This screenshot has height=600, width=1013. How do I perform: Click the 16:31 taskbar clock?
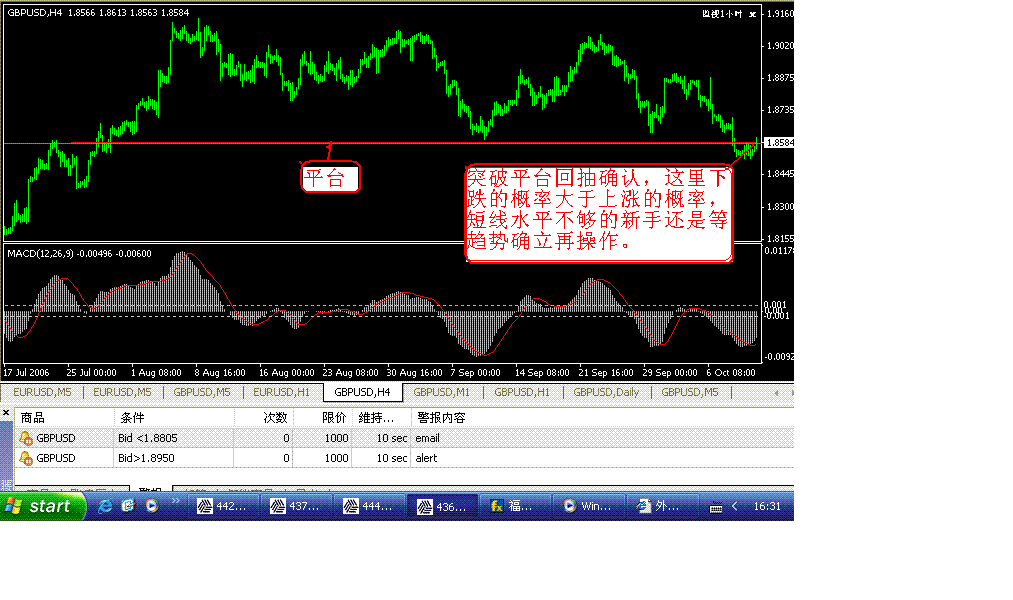[767, 506]
